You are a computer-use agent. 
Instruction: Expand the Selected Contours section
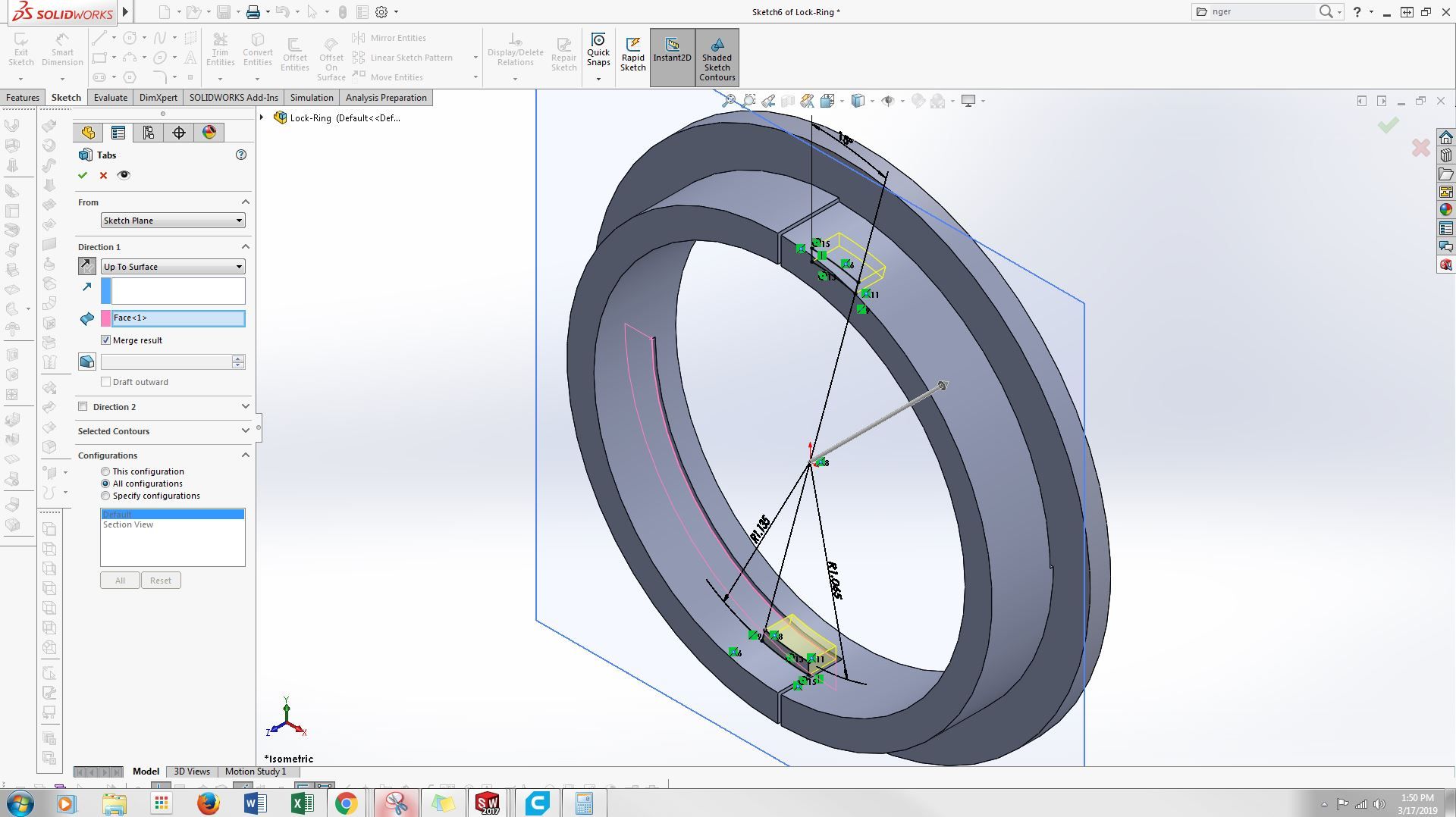(164, 431)
